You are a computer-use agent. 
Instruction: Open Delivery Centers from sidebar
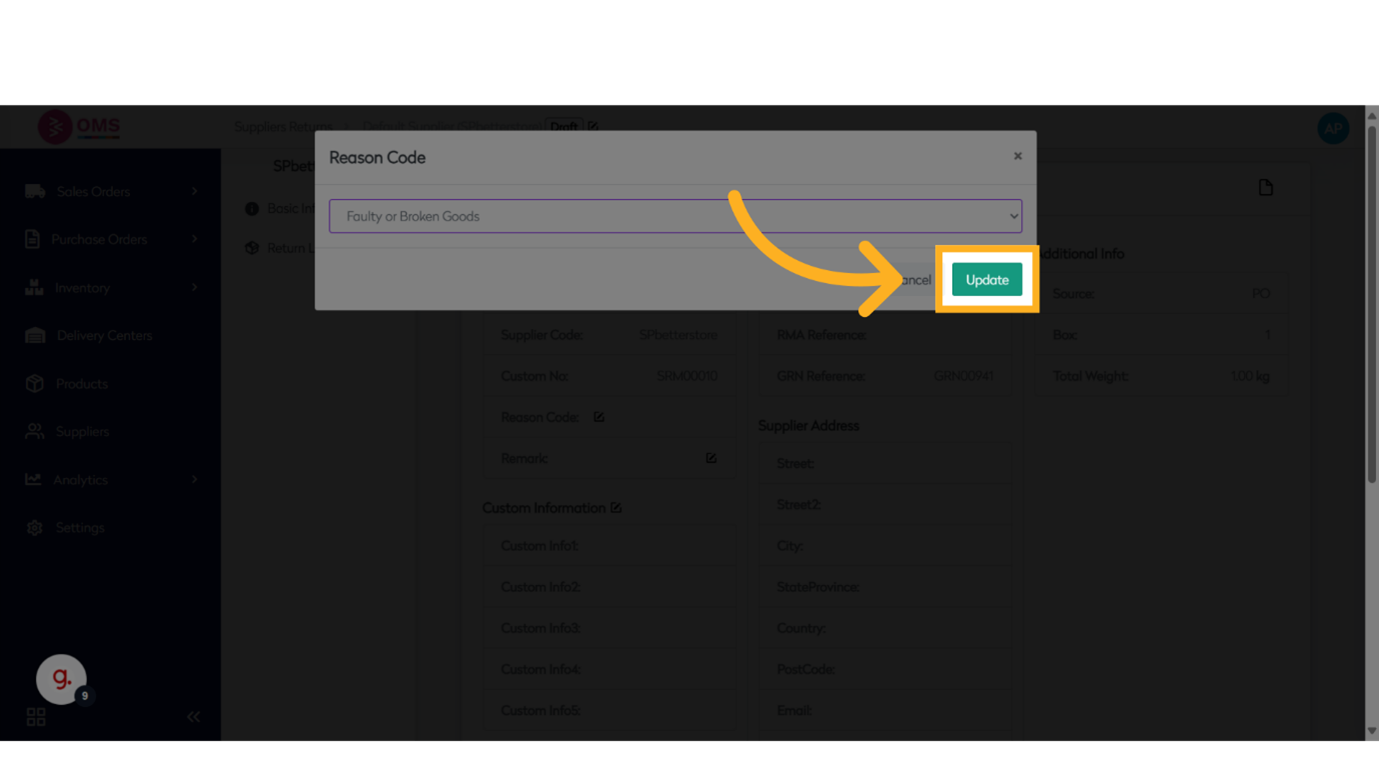[103, 336]
